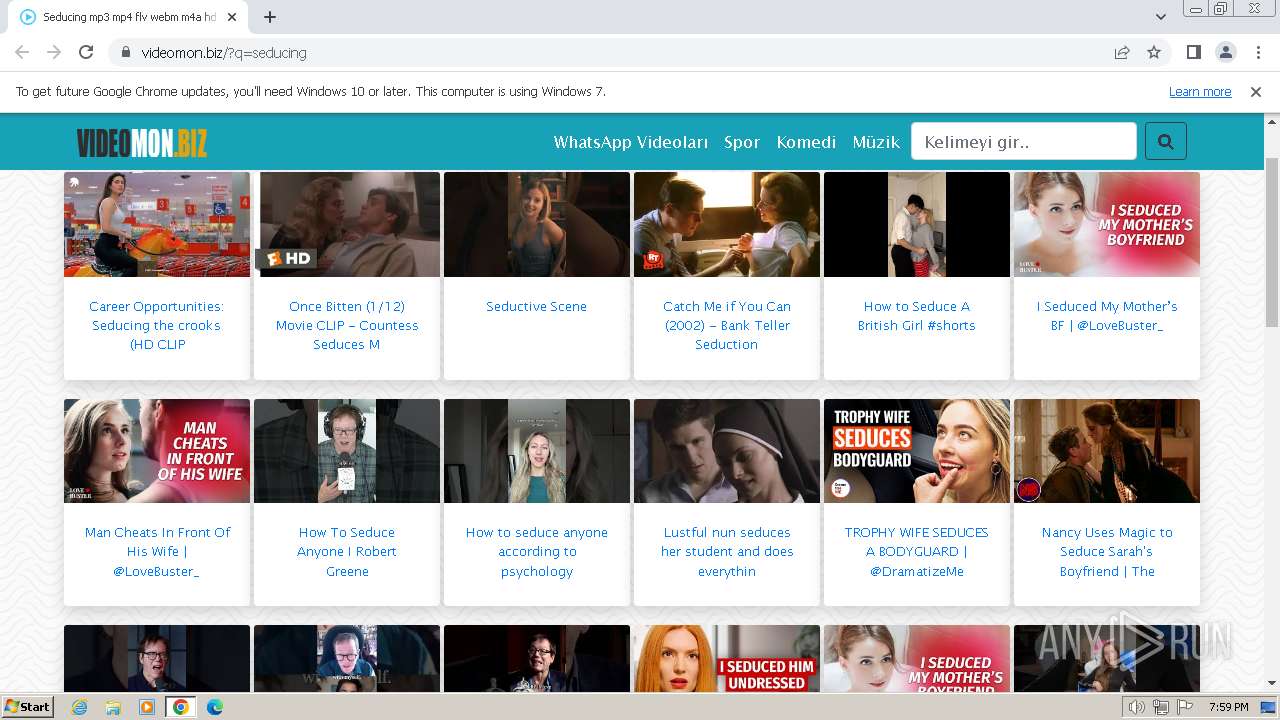Open I Seduced My Mother's BF link
The width and height of the screenshot is (1280, 720).
pyautogui.click(x=1107, y=316)
